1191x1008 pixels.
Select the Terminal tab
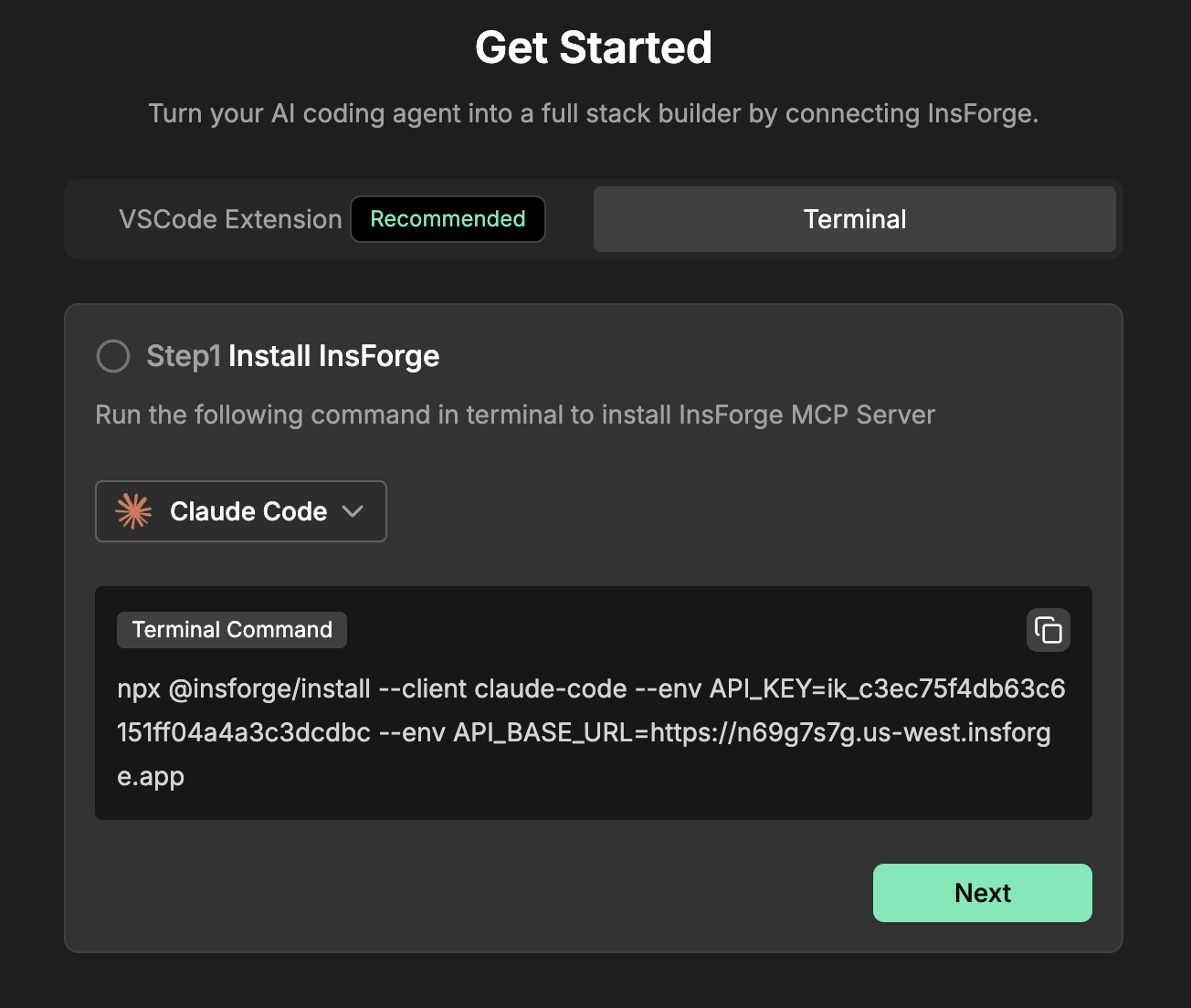click(x=854, y=219)
